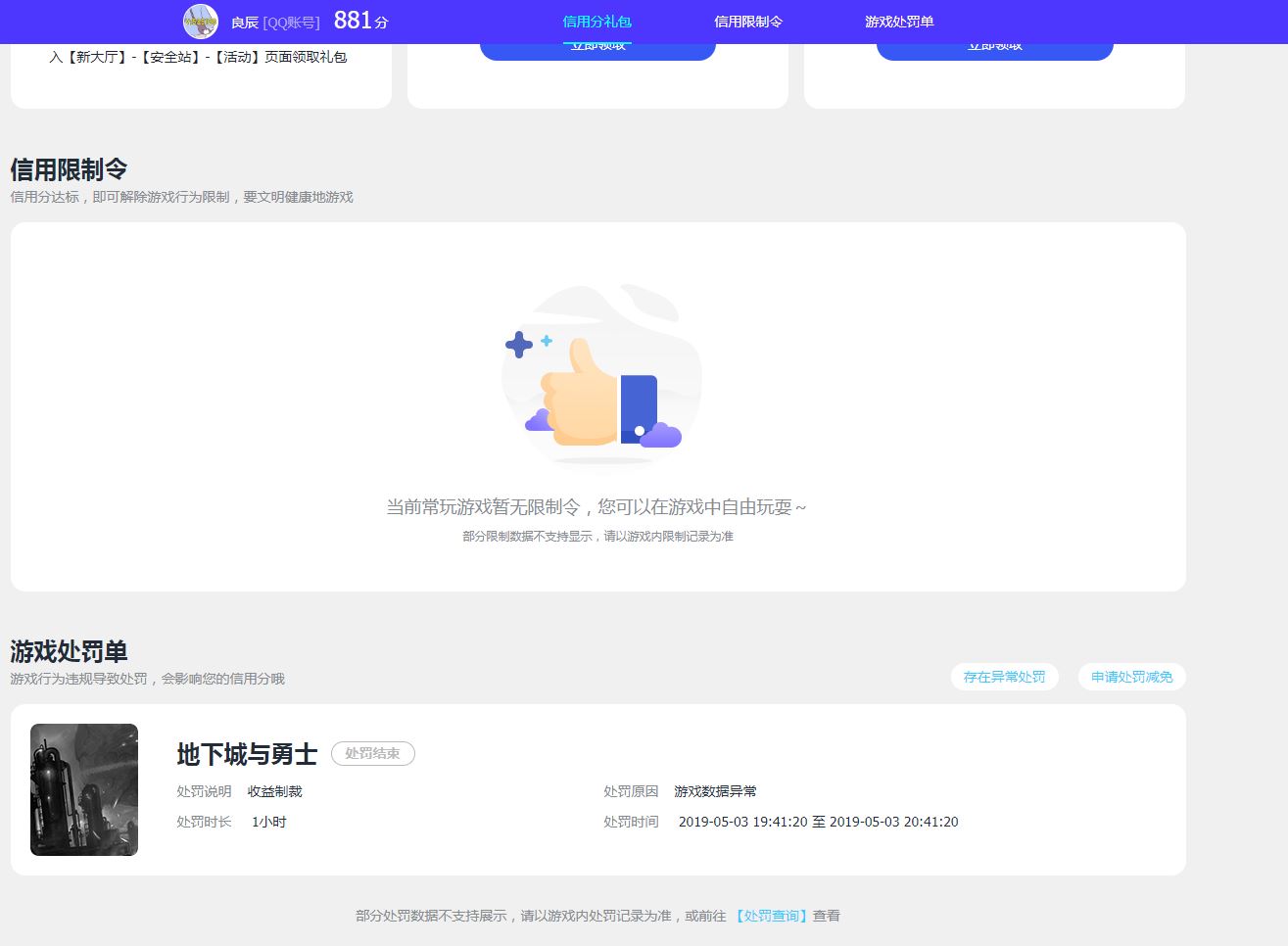The image size is (1288, 946).
Task: Follow the 【处罚查询】 link
Action: pyautogui.click(x=771, y=916)
